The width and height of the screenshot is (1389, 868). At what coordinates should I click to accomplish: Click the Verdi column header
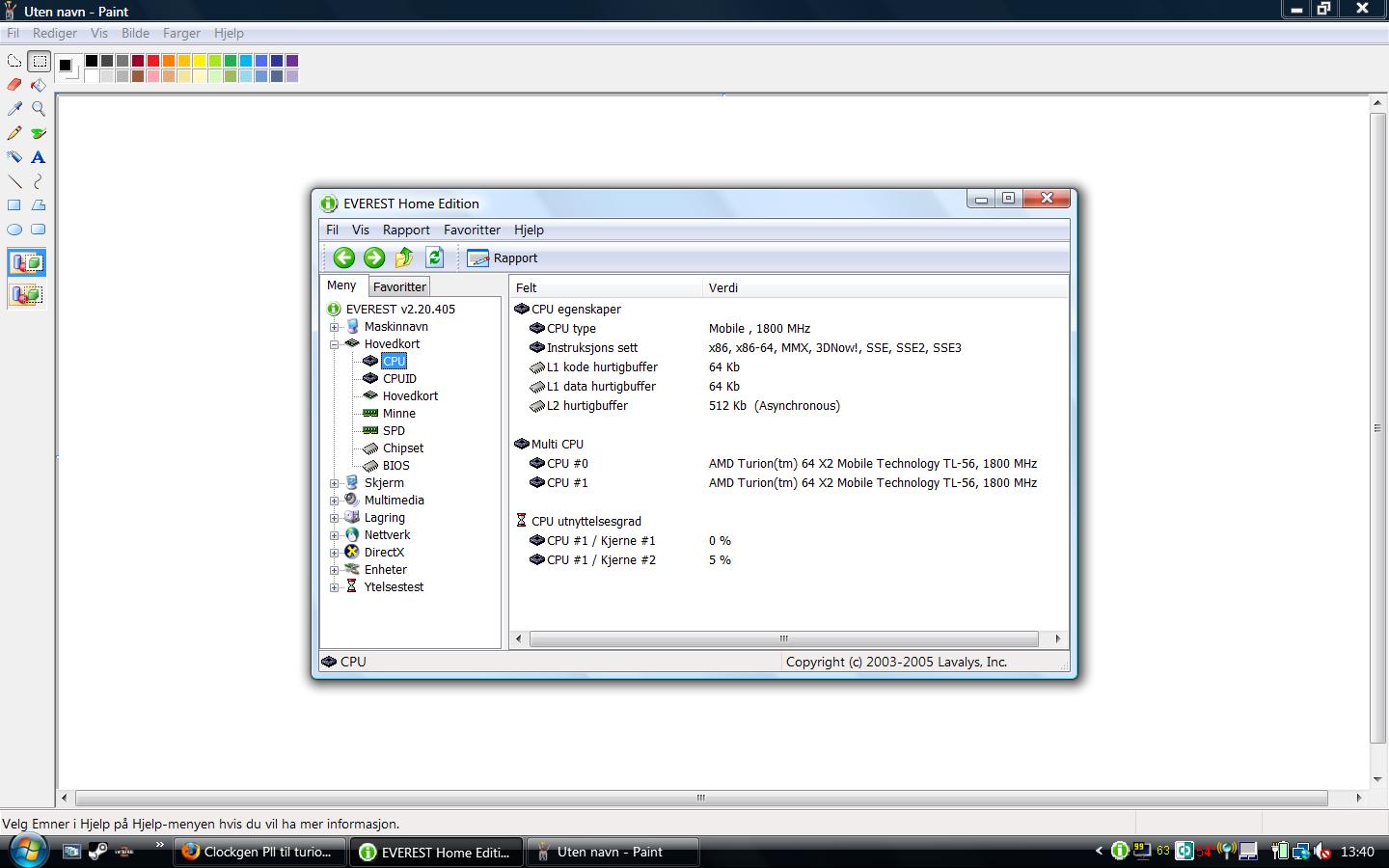(x=885, y=287)
